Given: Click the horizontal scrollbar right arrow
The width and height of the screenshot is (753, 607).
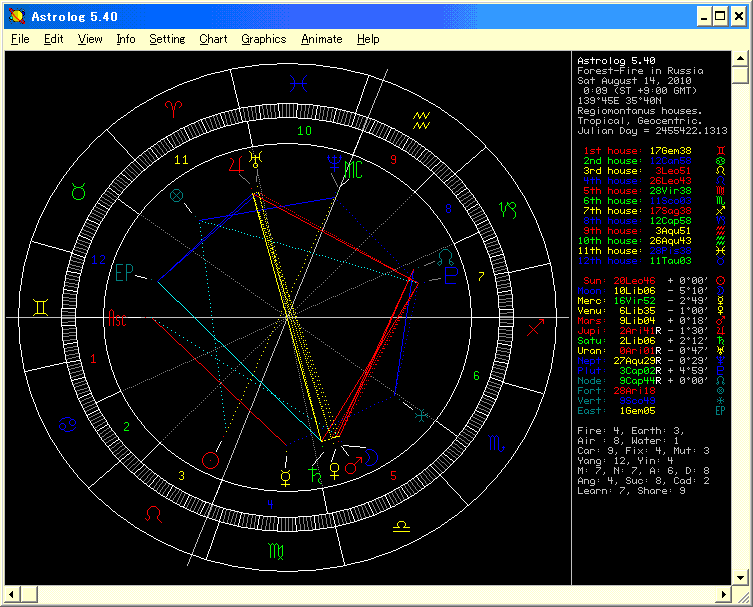Looking at the screenshot, I should click(723, 595).
